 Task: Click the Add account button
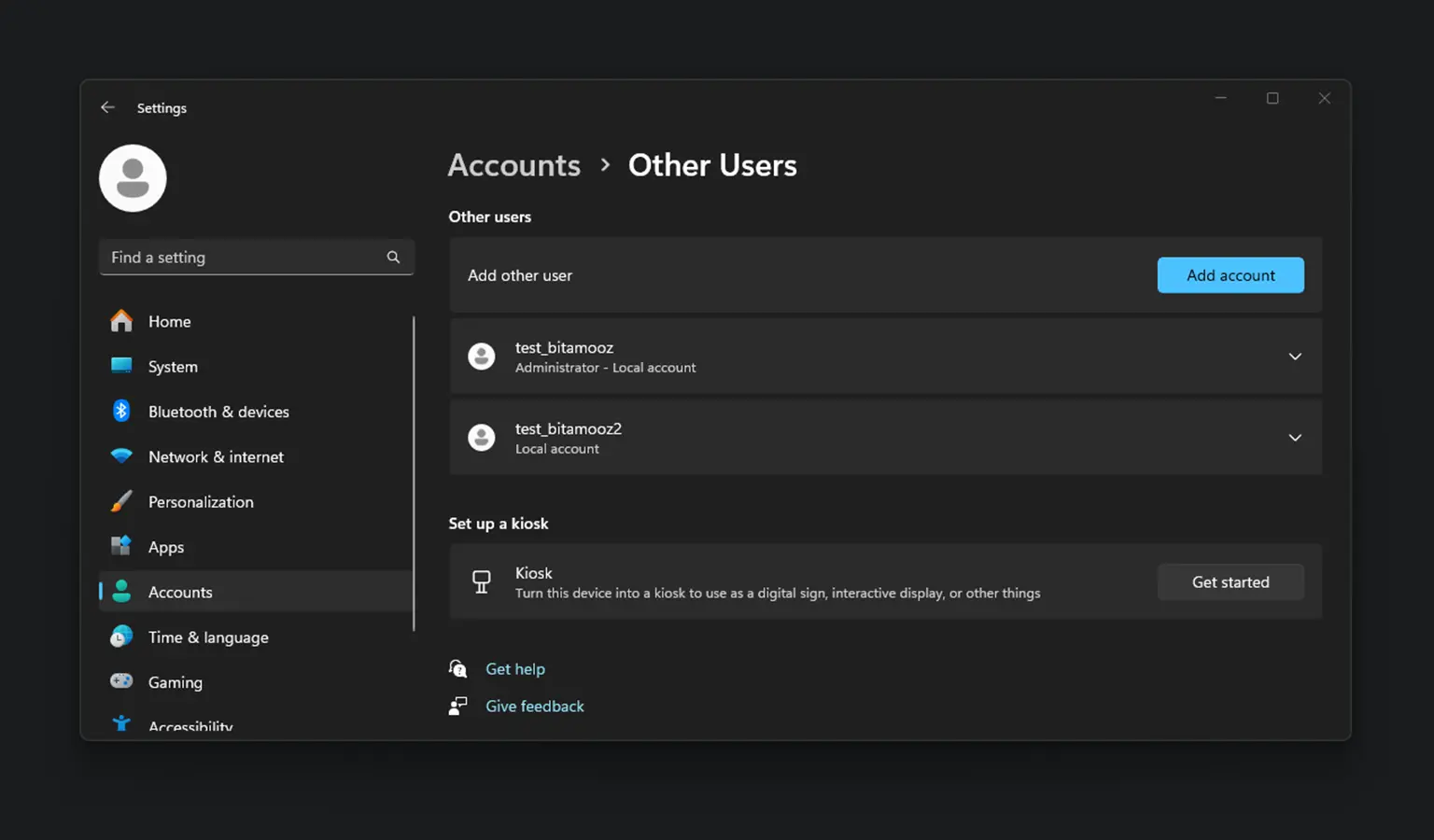click(1230, 275)
